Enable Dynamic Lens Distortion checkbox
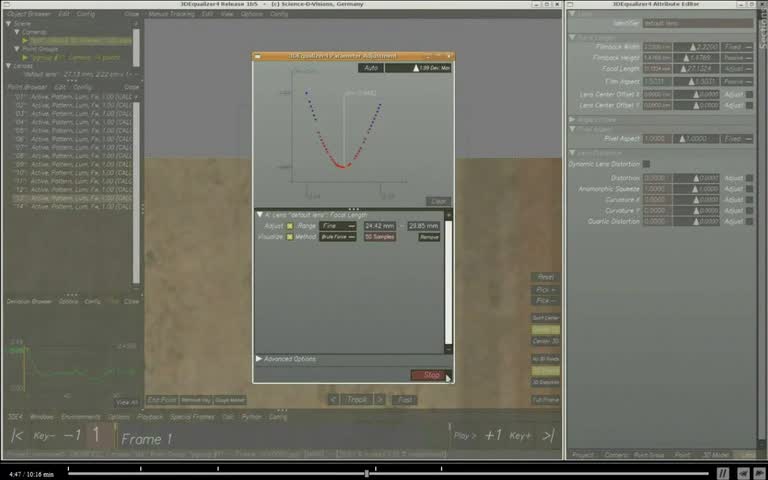 [646, 164]
